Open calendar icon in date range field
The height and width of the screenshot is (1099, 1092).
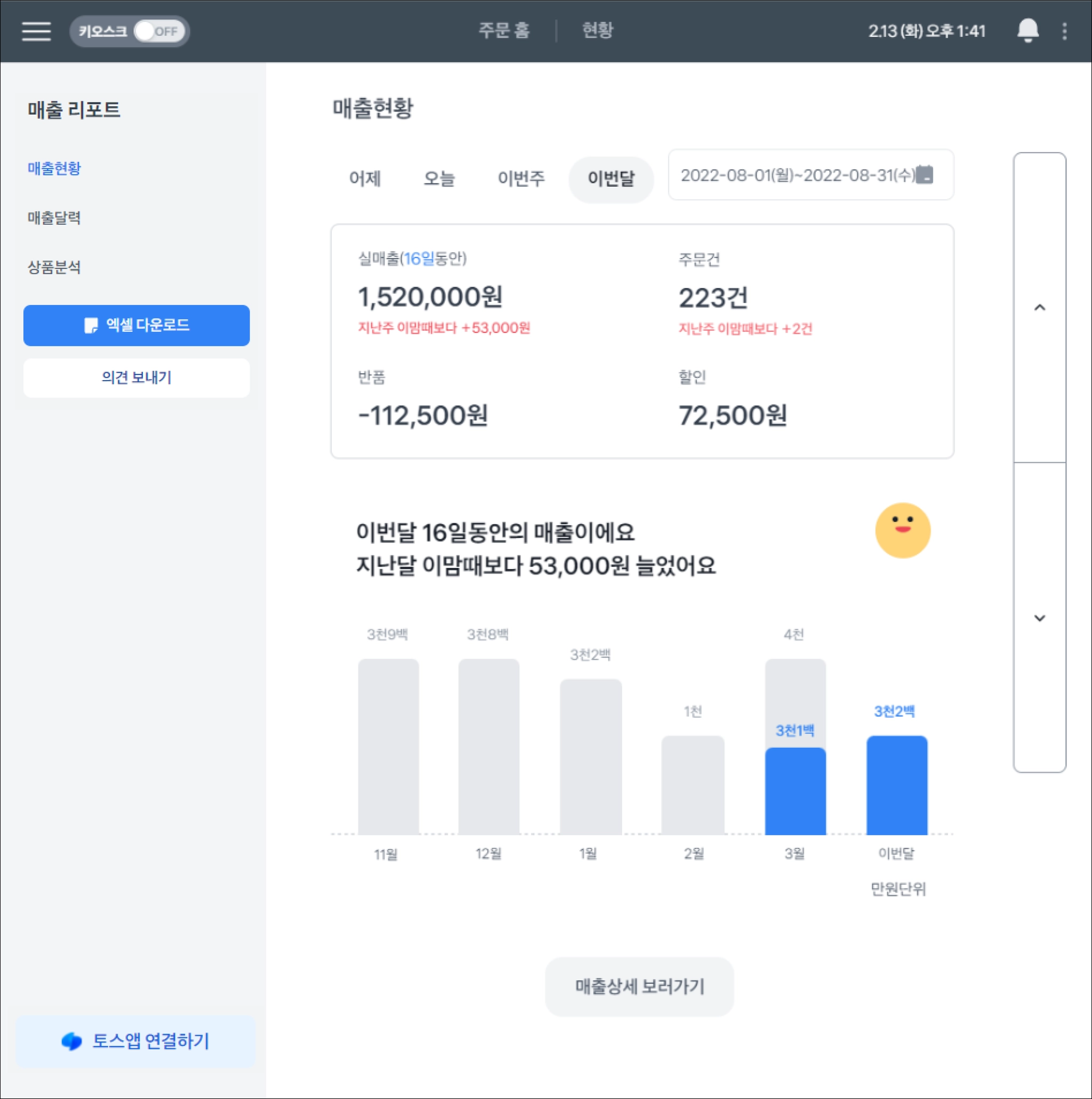[x=925, y=174]
